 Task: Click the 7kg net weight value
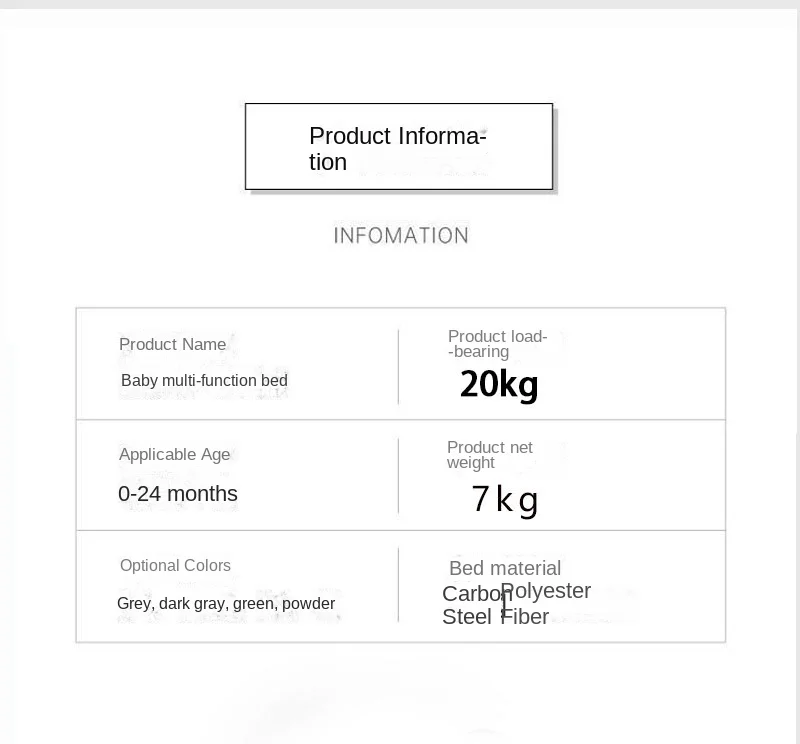505,500
